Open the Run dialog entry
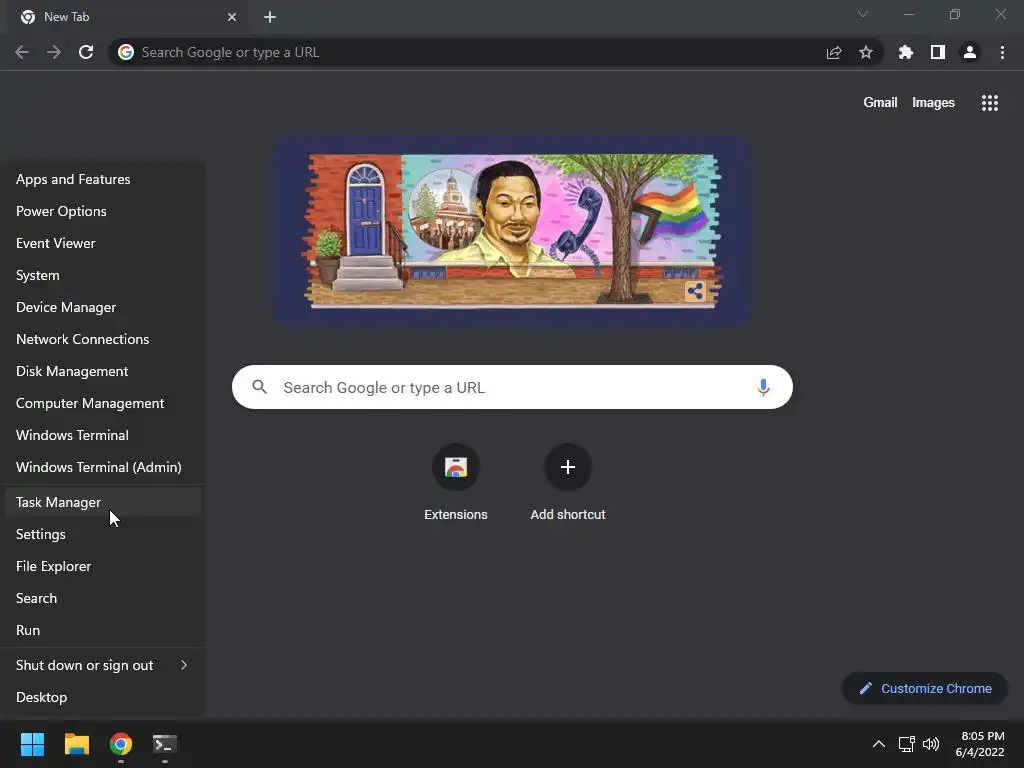This screenshot has height=768, width=1024. click(x=103, y=630)
